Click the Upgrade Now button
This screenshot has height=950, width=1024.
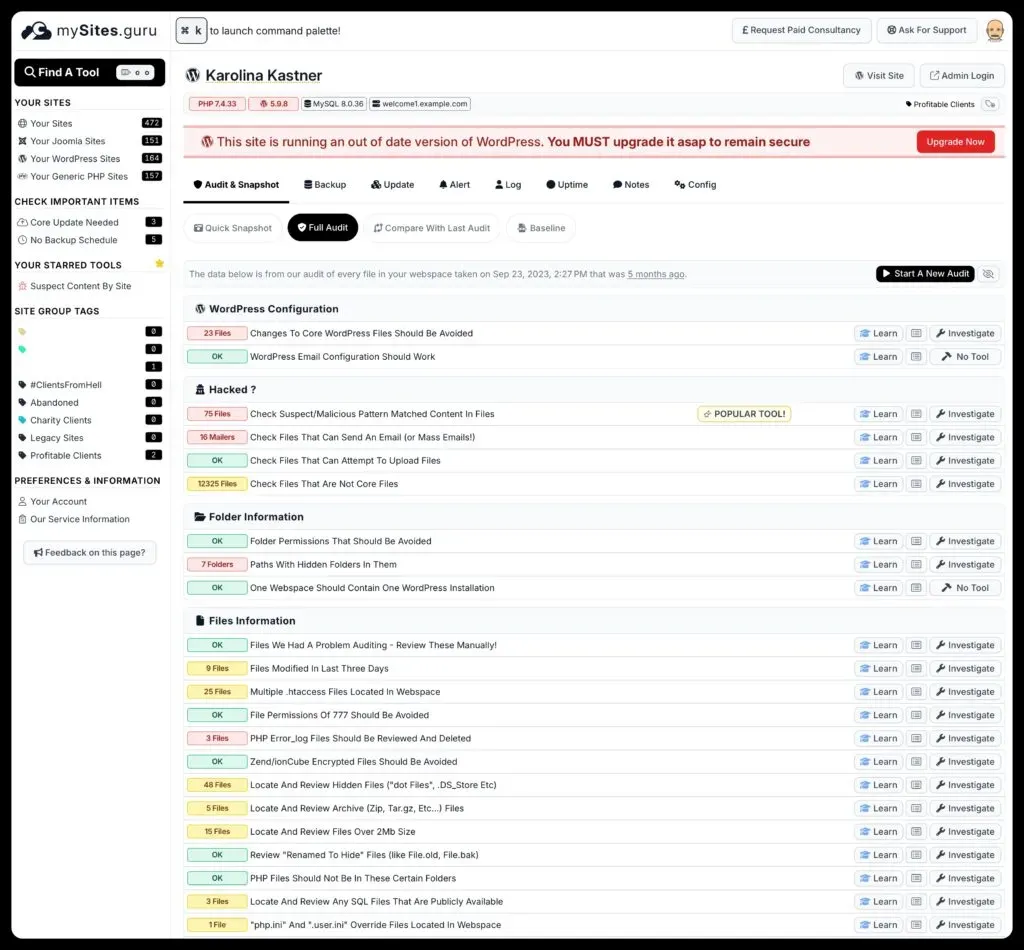[955, 141]
